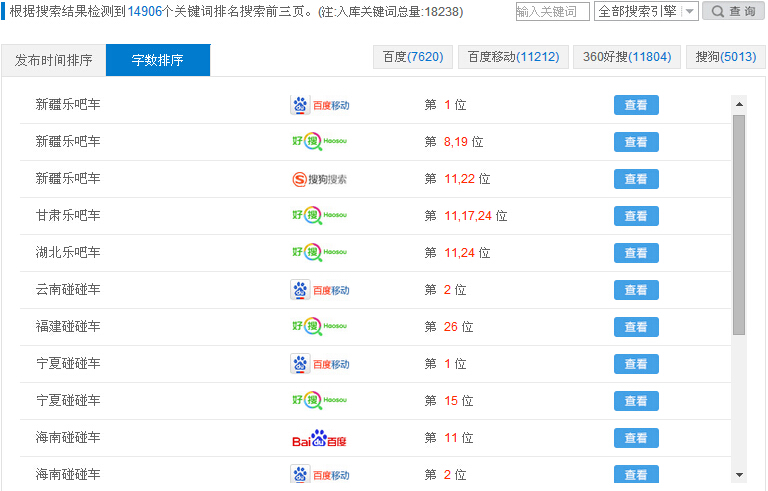Image resolution: width=768 pixels, height=491 pixels.
Task: Click Baidu Mobile logo in 海南碰碰车 row
Action: click(x=320, y=474)
